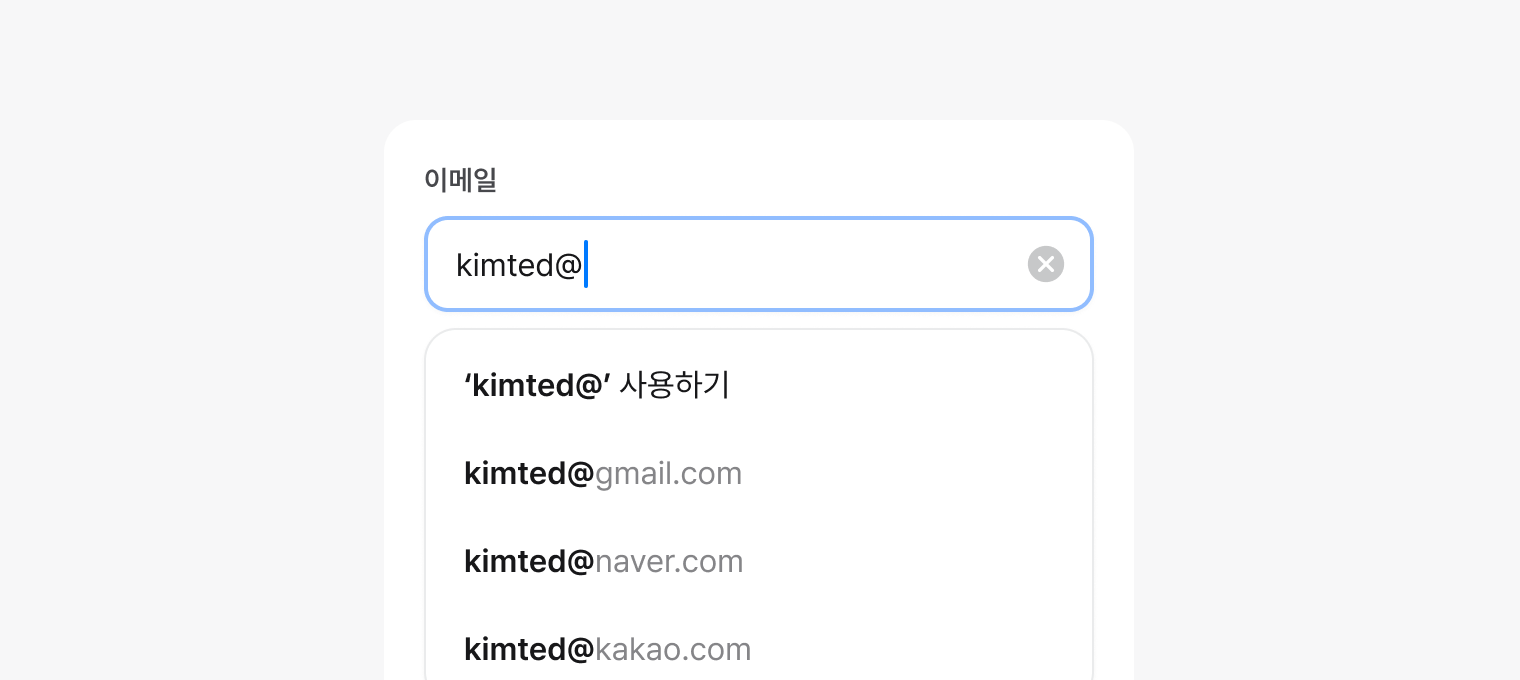Click the gray "naver.com" domain text

coord(669,562)
